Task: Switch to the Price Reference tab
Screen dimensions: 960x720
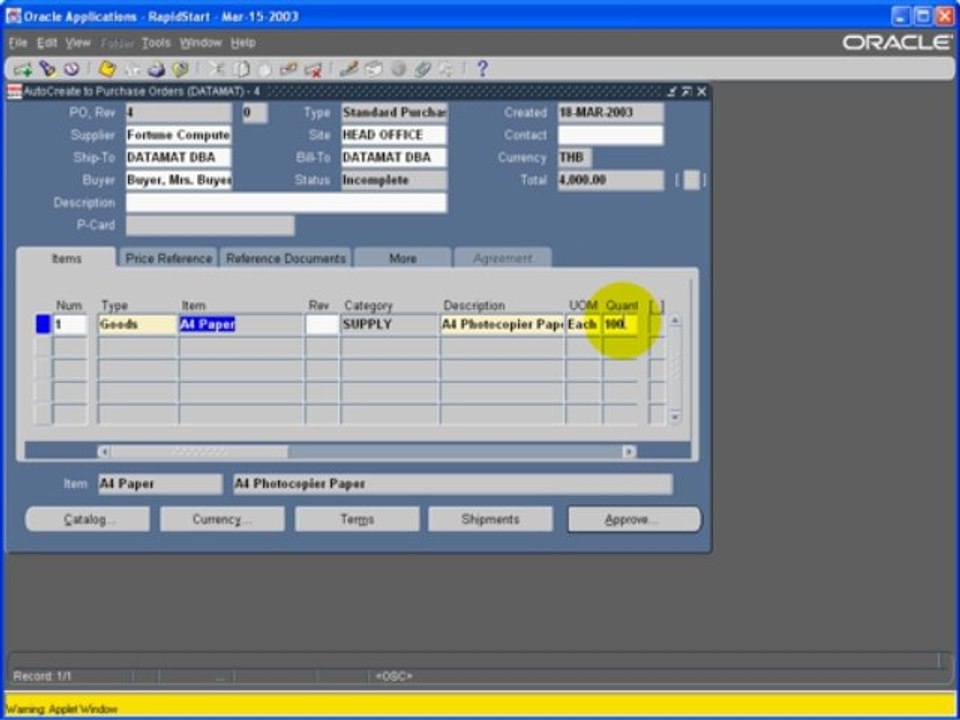Action: pyautogui.click(x=168, y=258)
